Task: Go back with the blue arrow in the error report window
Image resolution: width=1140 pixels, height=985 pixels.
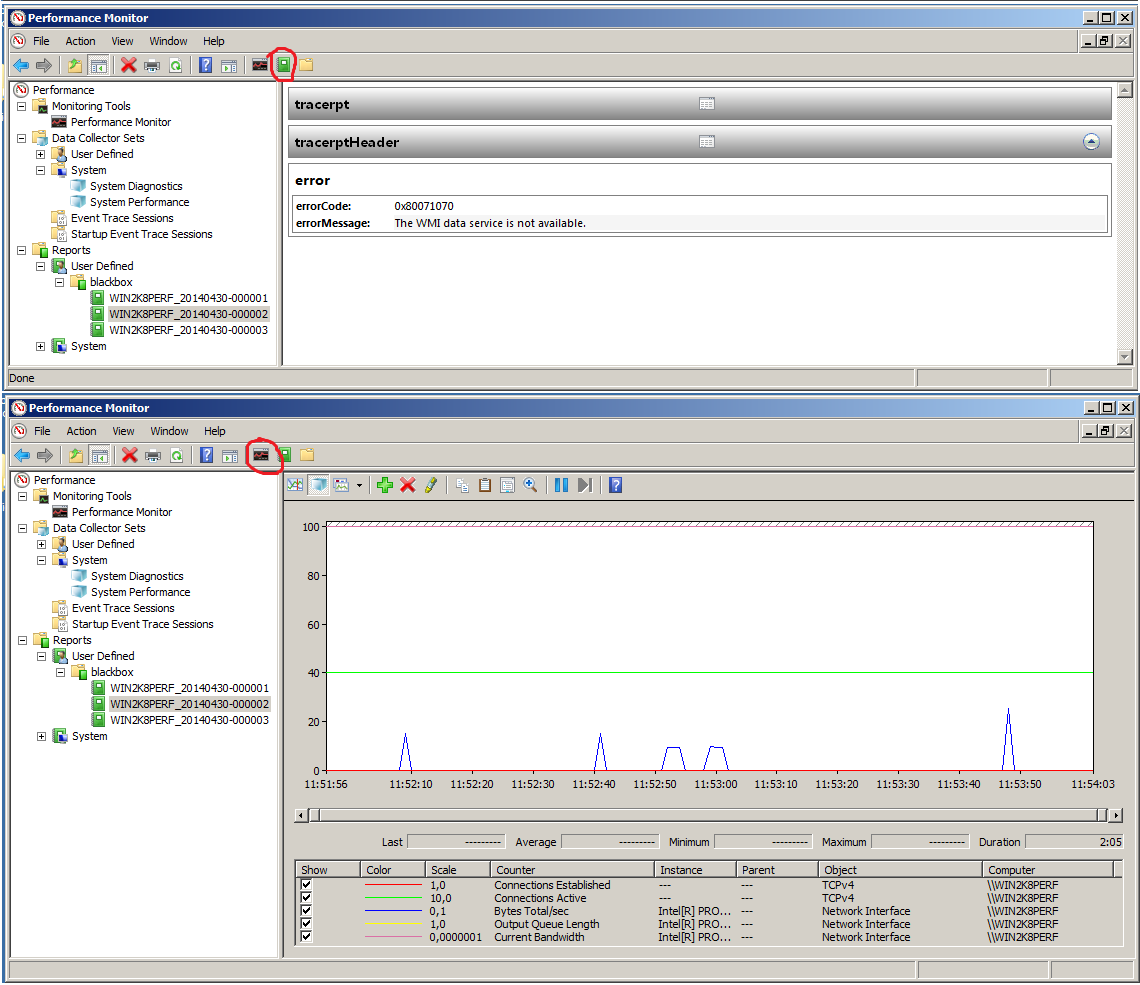Action: pos(21,65)
